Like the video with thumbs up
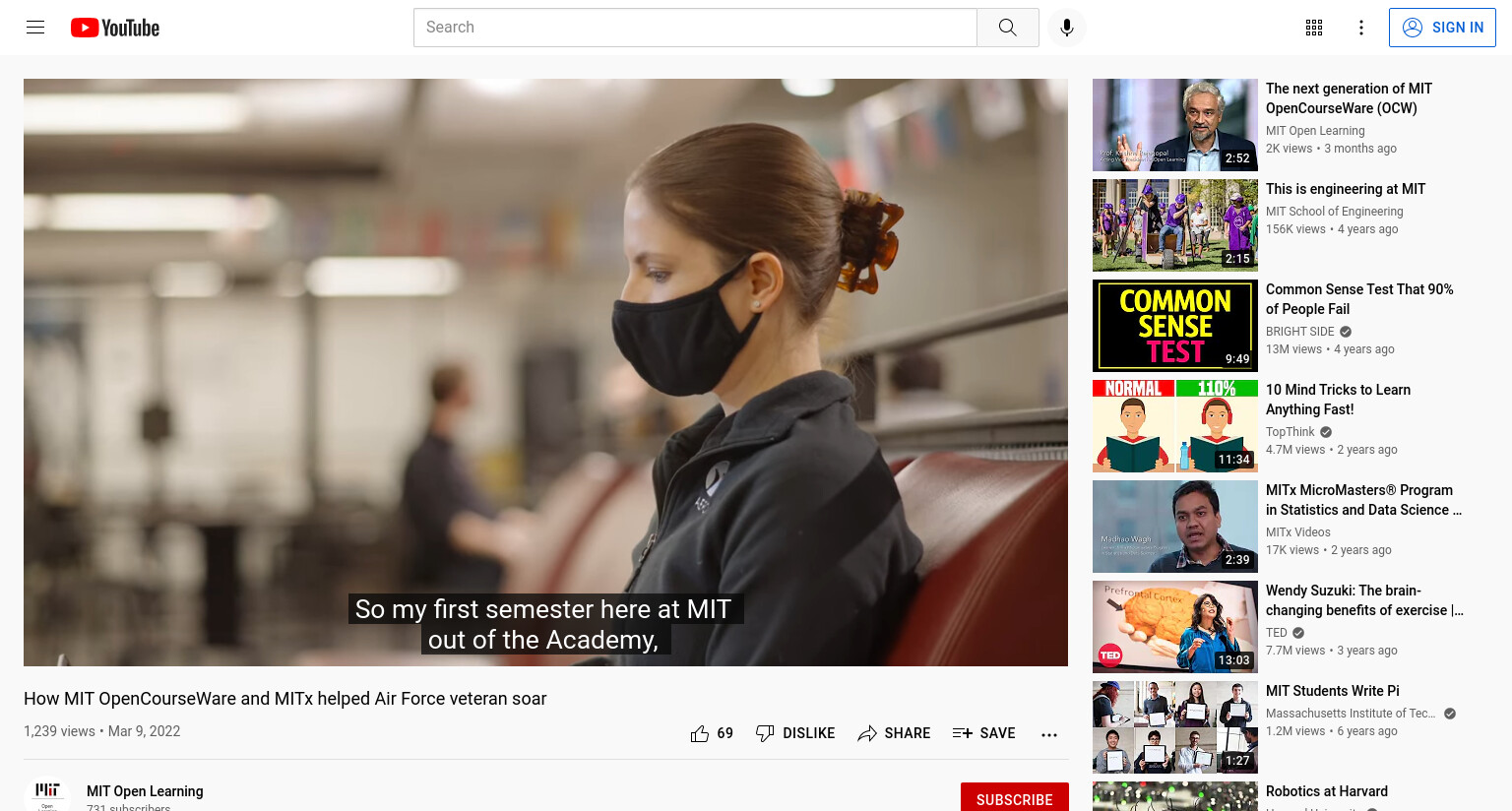 tap(700, 733)
